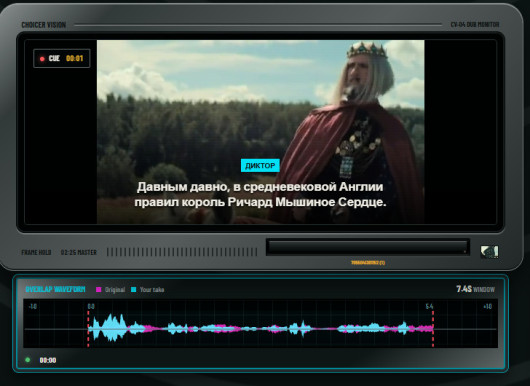Click the thumbnail icon right of the slot
The width and height of the screenshot is (530, 386).
(x=489, y=252)
